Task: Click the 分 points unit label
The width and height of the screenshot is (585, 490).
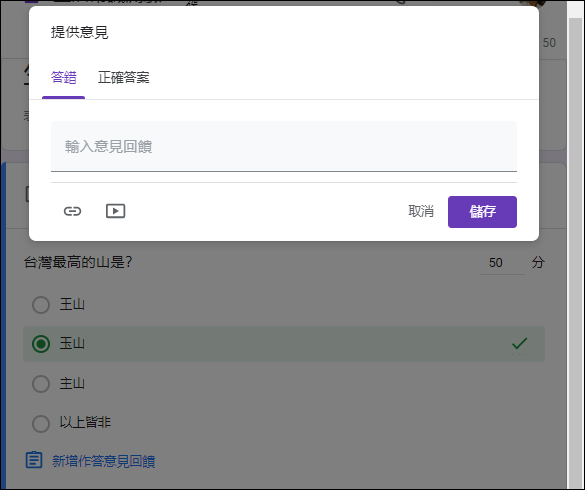Action: click(x=538, y=262)
